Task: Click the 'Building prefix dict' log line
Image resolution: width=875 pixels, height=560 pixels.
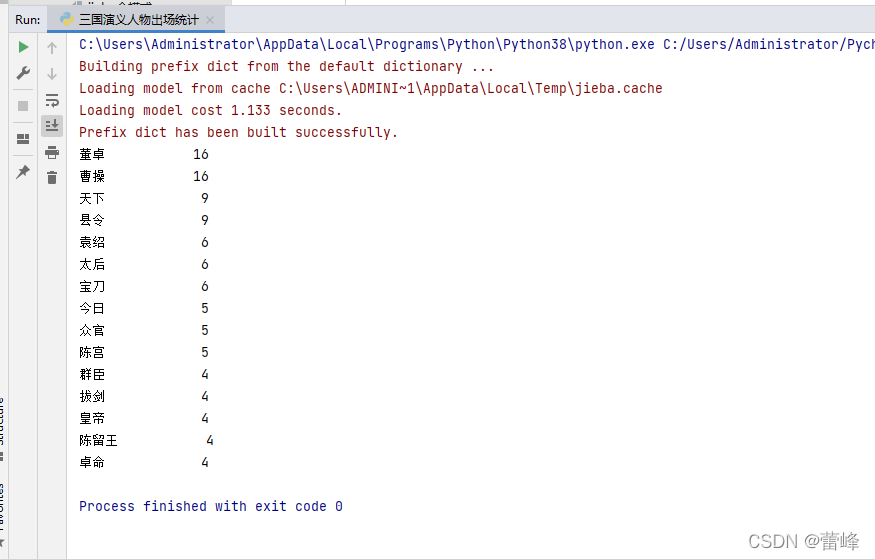Action: (286, 66)
